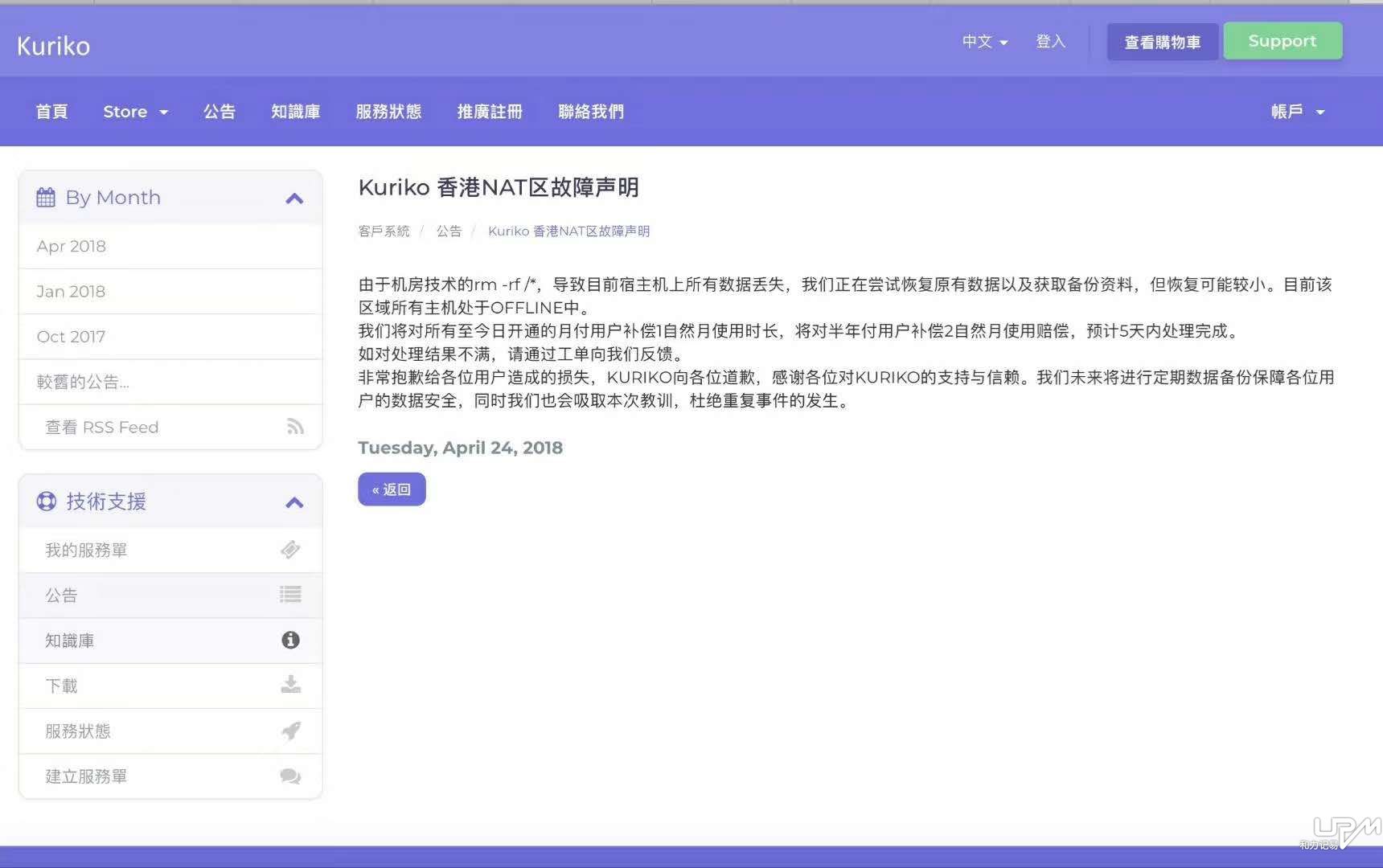Screen dimensions: 1383x868
Task: Click the RSS feed icon
Action: click(295, 427)
